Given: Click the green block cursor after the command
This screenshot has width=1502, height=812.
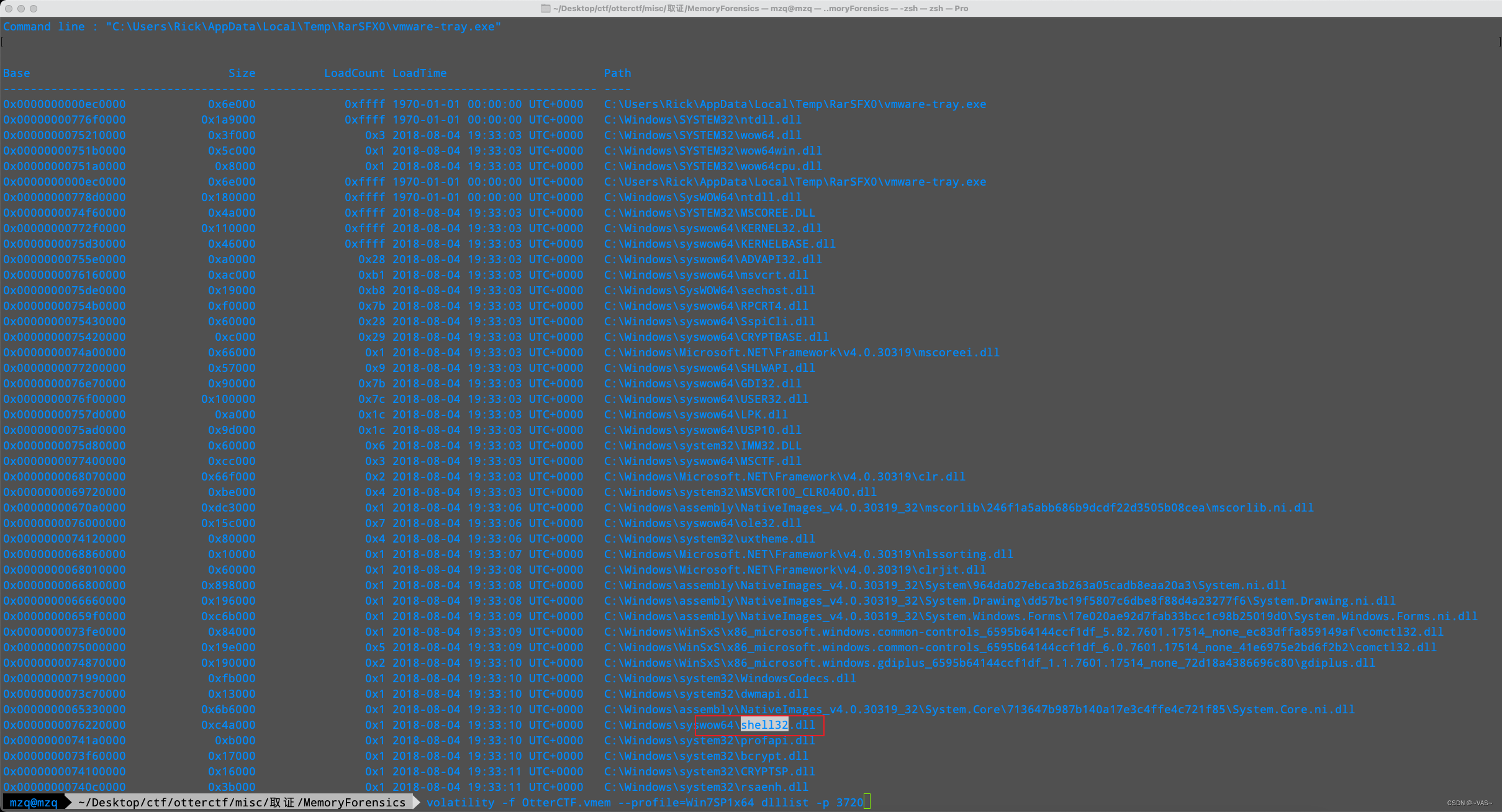Looking at the screenshot, I should click(x=867, y=801).
